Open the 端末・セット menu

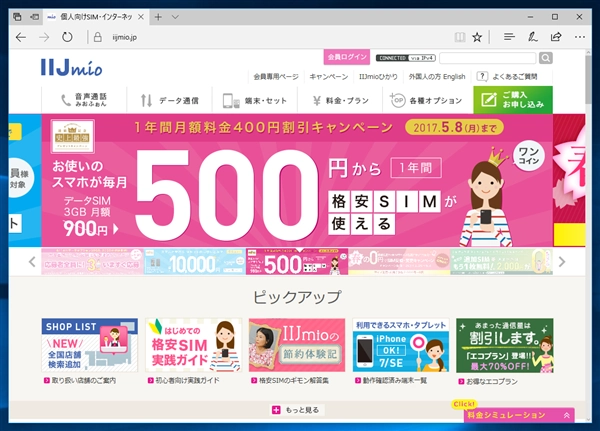click(255, 100)
